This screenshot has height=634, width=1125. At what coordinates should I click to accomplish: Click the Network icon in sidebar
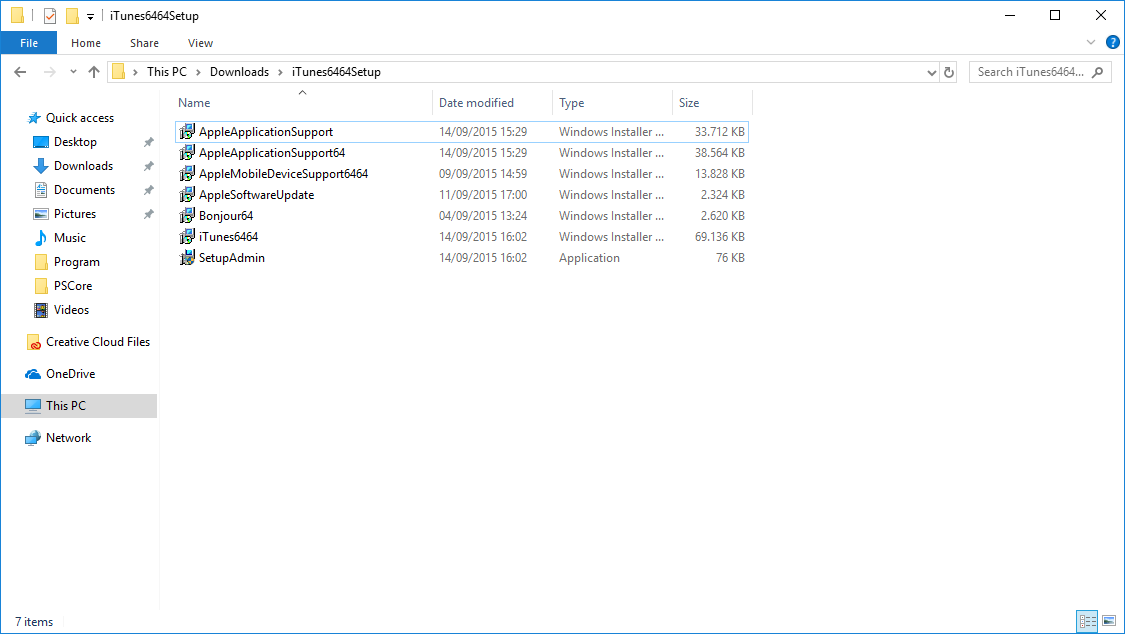point(33,438)
